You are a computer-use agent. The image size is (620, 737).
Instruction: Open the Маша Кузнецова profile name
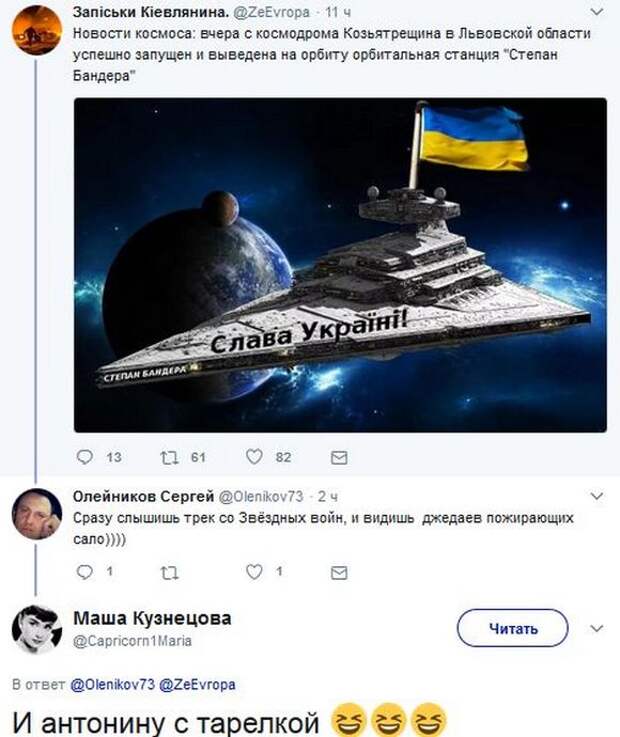tap(152, 619)
